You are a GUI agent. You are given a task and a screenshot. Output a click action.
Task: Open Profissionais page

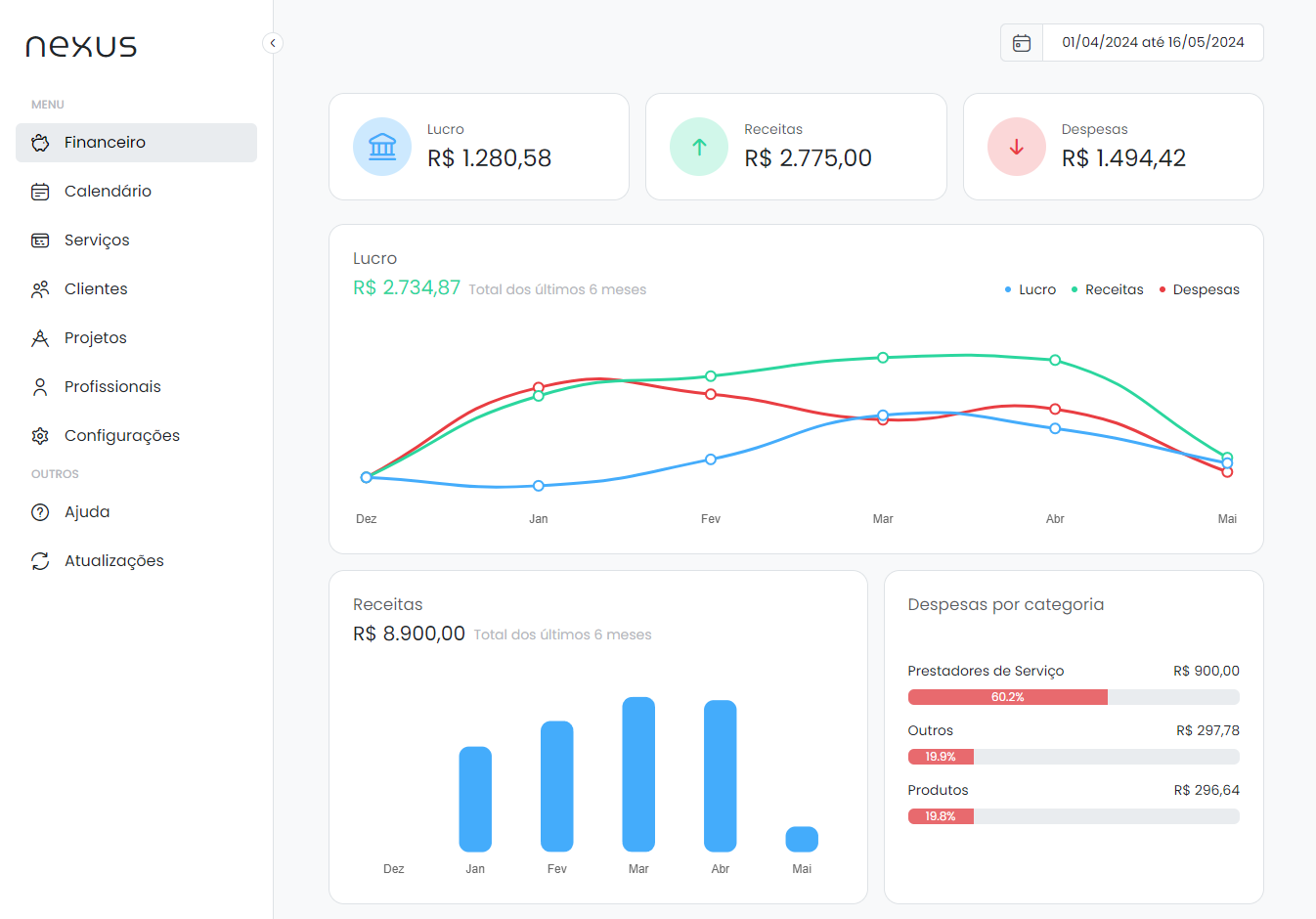(136, 387)
